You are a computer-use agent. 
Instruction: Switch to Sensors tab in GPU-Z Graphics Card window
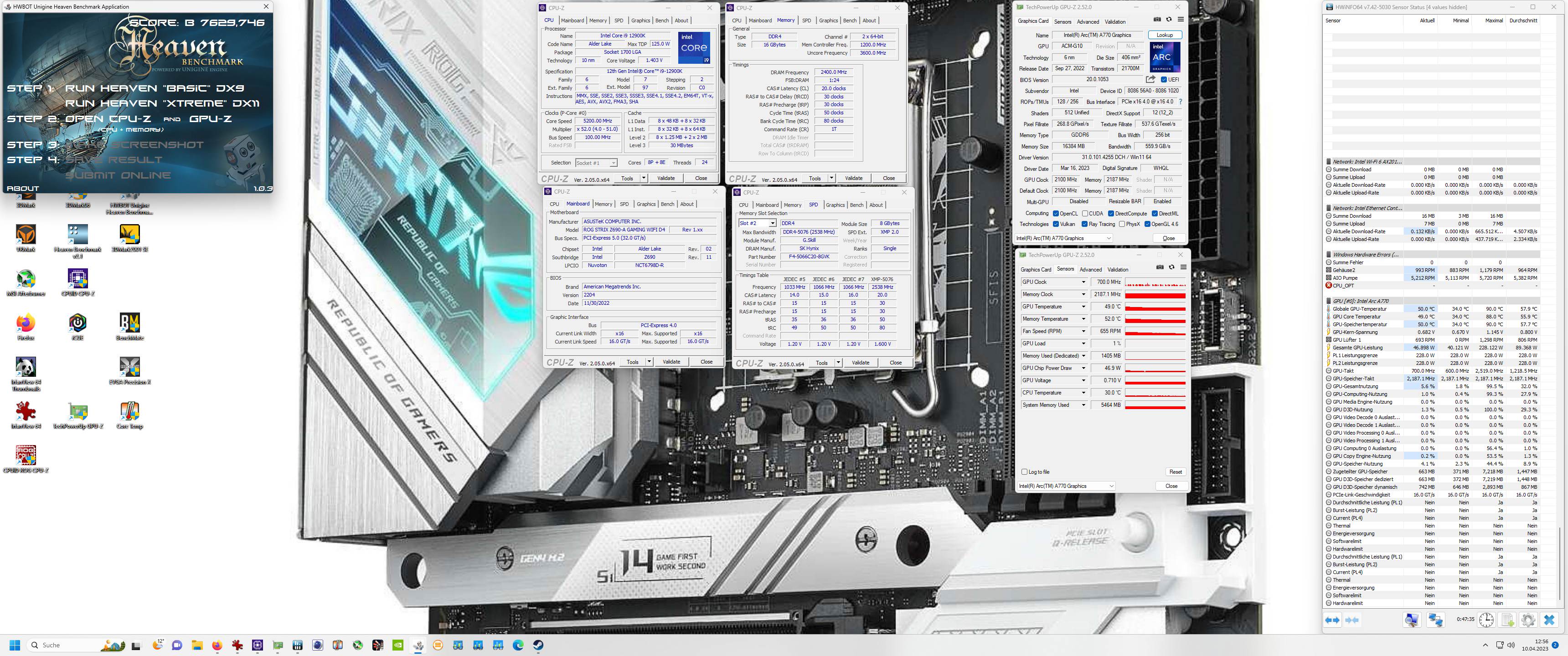click(x=1063, y=21)
